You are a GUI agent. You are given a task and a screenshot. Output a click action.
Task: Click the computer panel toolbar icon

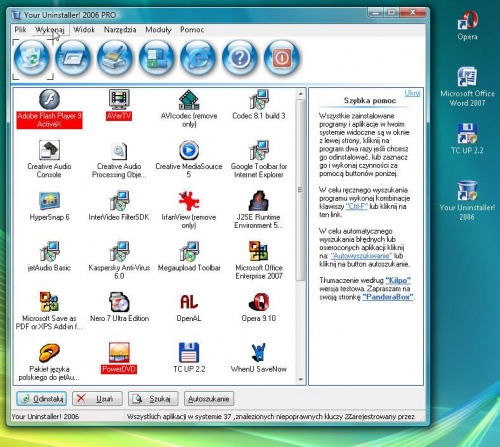(x=157, y=58)
